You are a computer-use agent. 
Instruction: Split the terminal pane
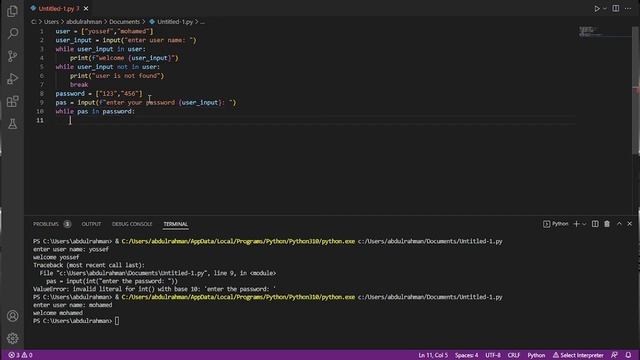click(x=595, y=224)
